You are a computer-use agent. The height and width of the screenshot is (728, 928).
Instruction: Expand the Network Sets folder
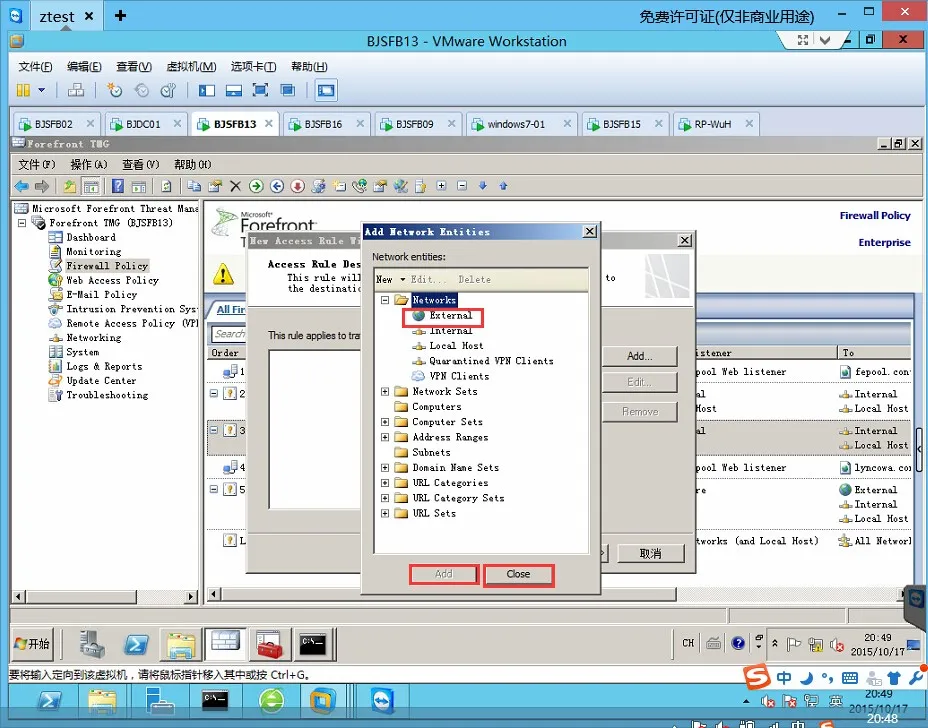click(x=385, y=391)
